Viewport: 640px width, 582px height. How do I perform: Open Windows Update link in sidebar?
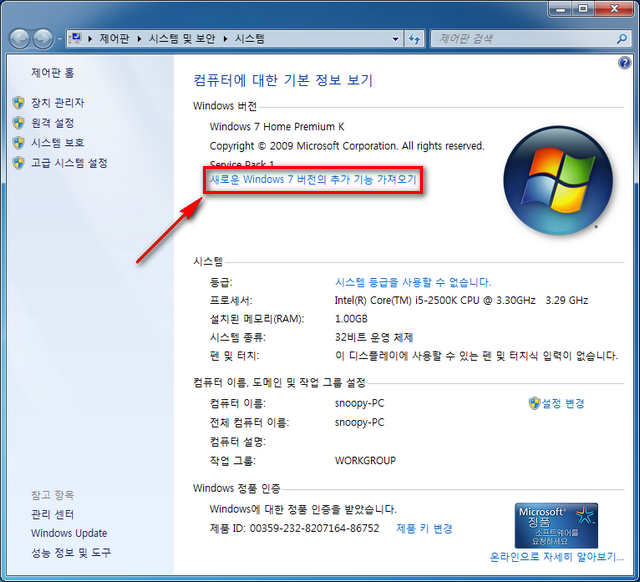[x=69, y=533]
